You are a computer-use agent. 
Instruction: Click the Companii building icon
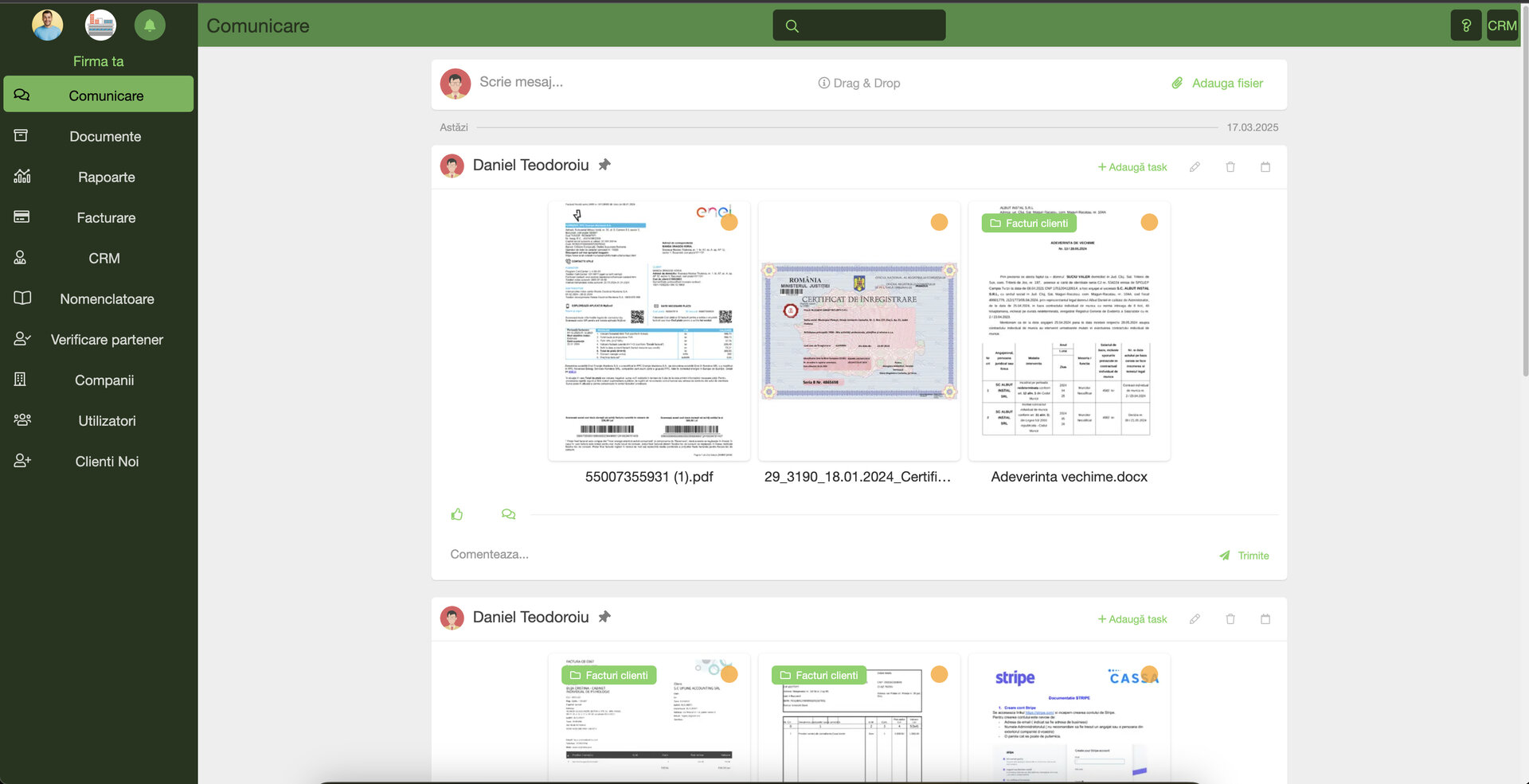[21, 379]
